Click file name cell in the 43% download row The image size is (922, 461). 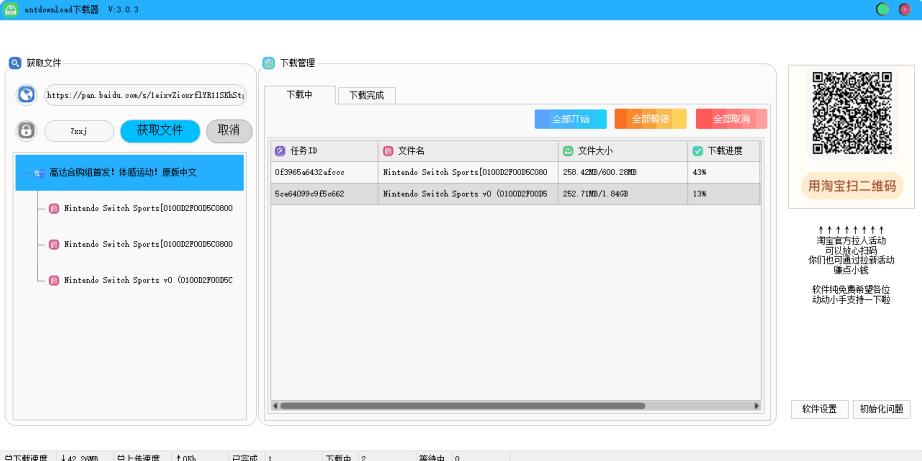click(468, 173)
